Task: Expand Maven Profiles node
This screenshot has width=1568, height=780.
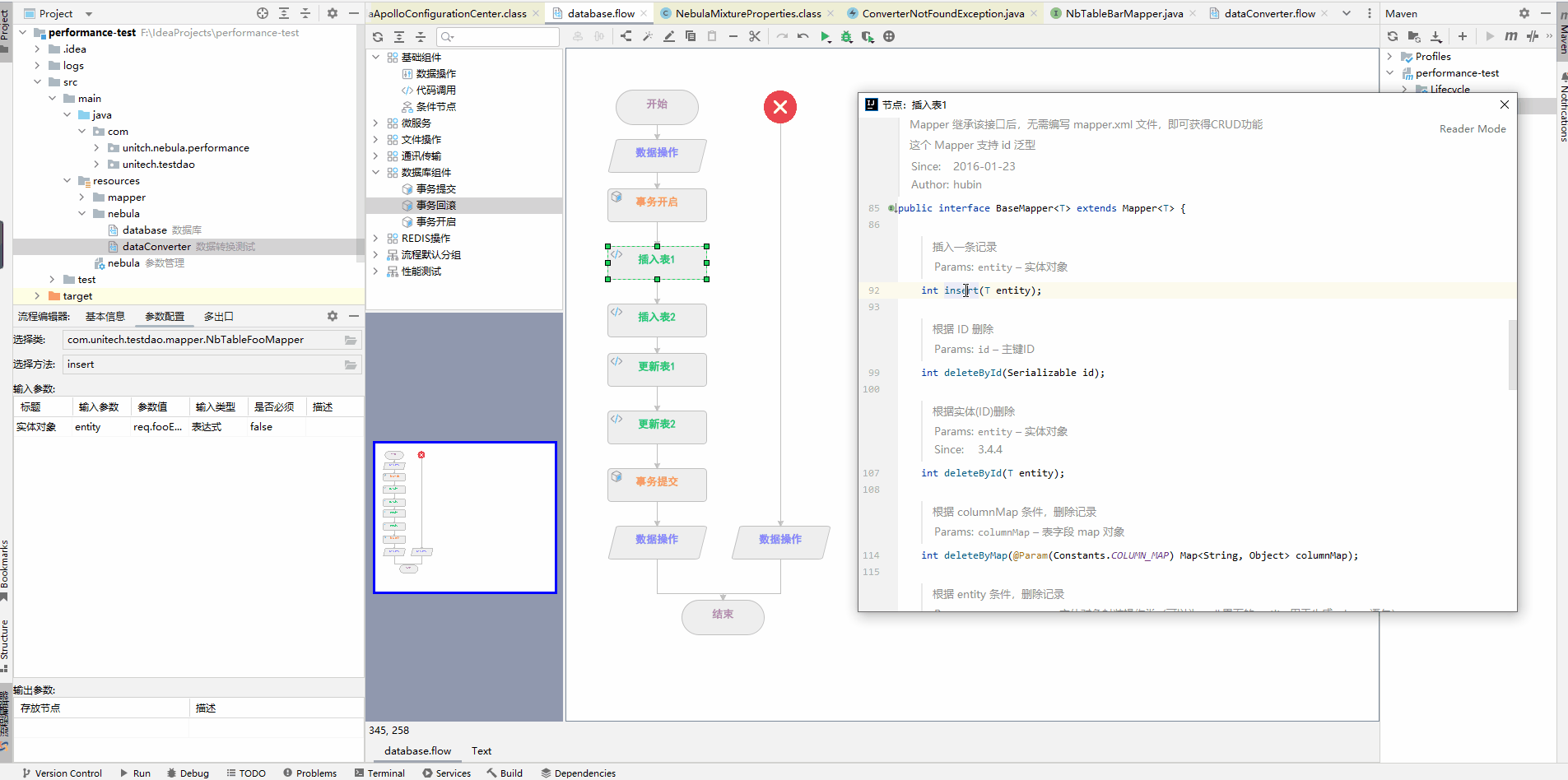Action: [1390, 57]
